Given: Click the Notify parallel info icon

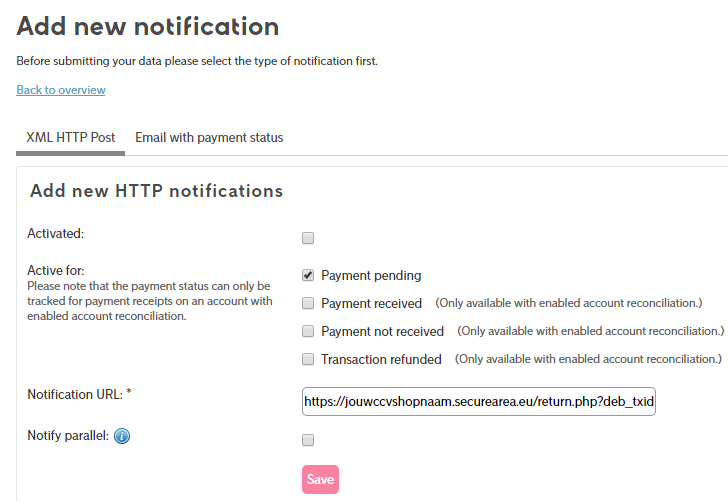Looking at the screenshot, I should [122, 436].
